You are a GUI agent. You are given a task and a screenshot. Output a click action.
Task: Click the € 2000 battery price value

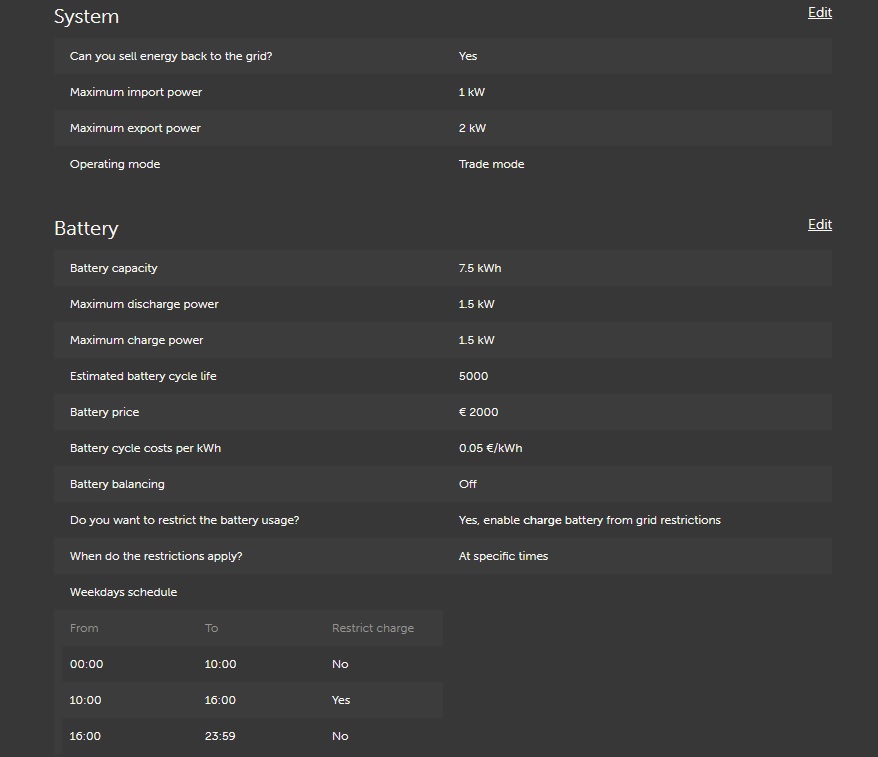click(x=478, y=412)
